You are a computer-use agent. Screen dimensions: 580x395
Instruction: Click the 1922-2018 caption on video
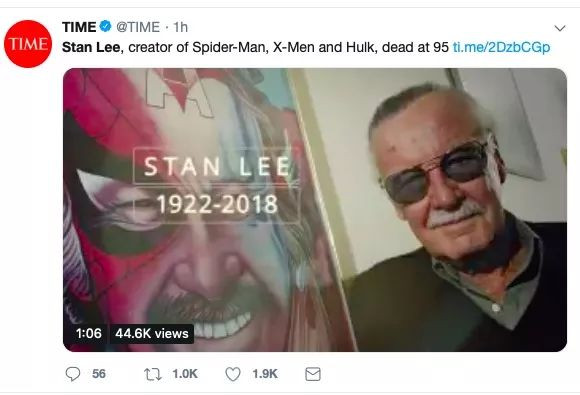pyautogui.click(x=217, y=204)
